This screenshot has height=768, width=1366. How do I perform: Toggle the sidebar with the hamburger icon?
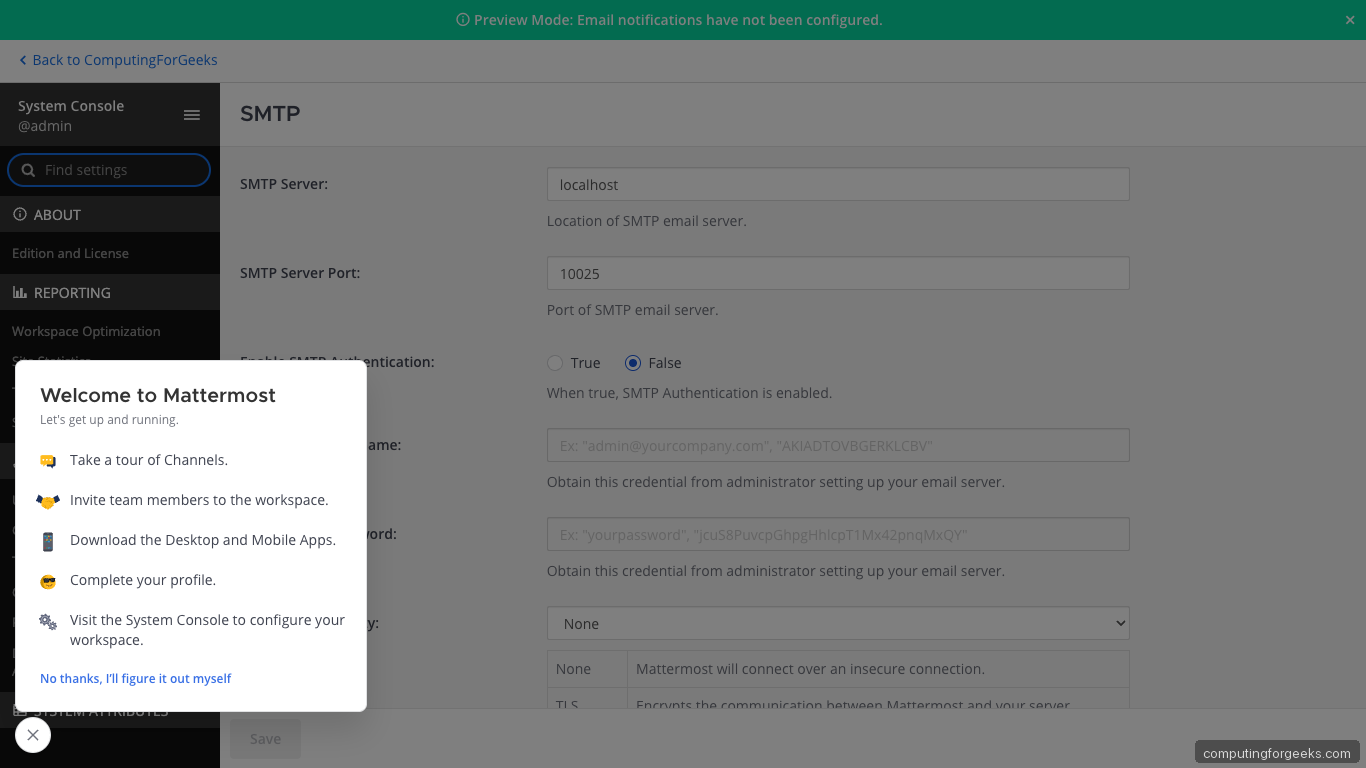[x=191, y=115]
